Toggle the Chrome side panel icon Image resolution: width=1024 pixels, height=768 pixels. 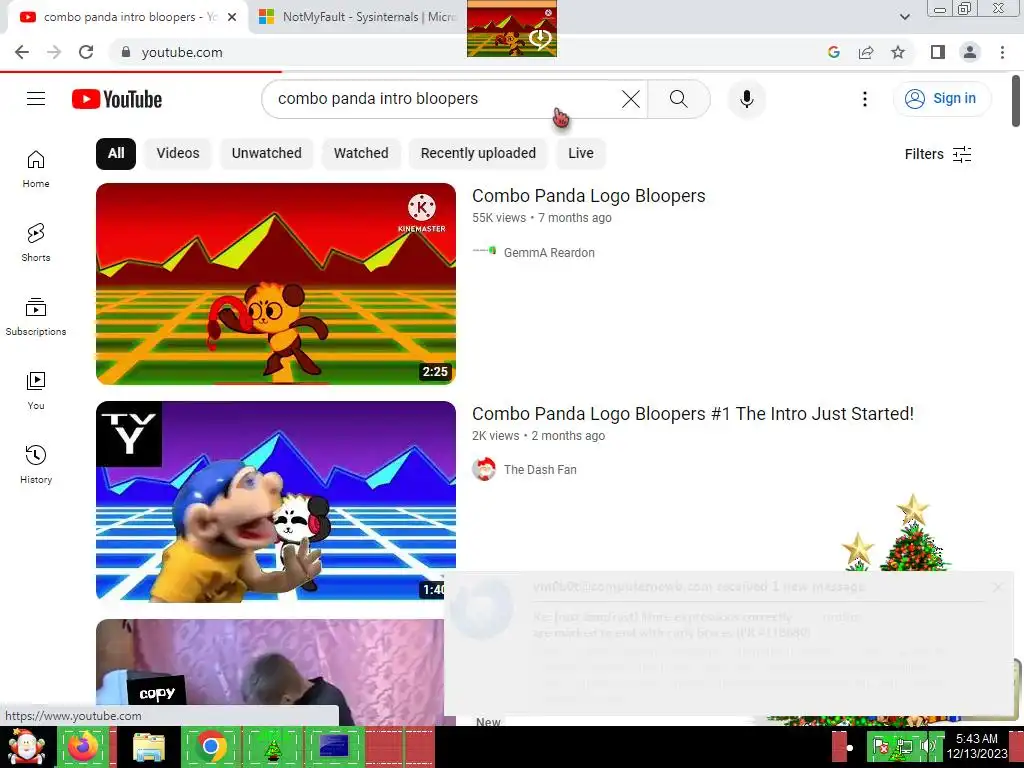tap(938, 52)
